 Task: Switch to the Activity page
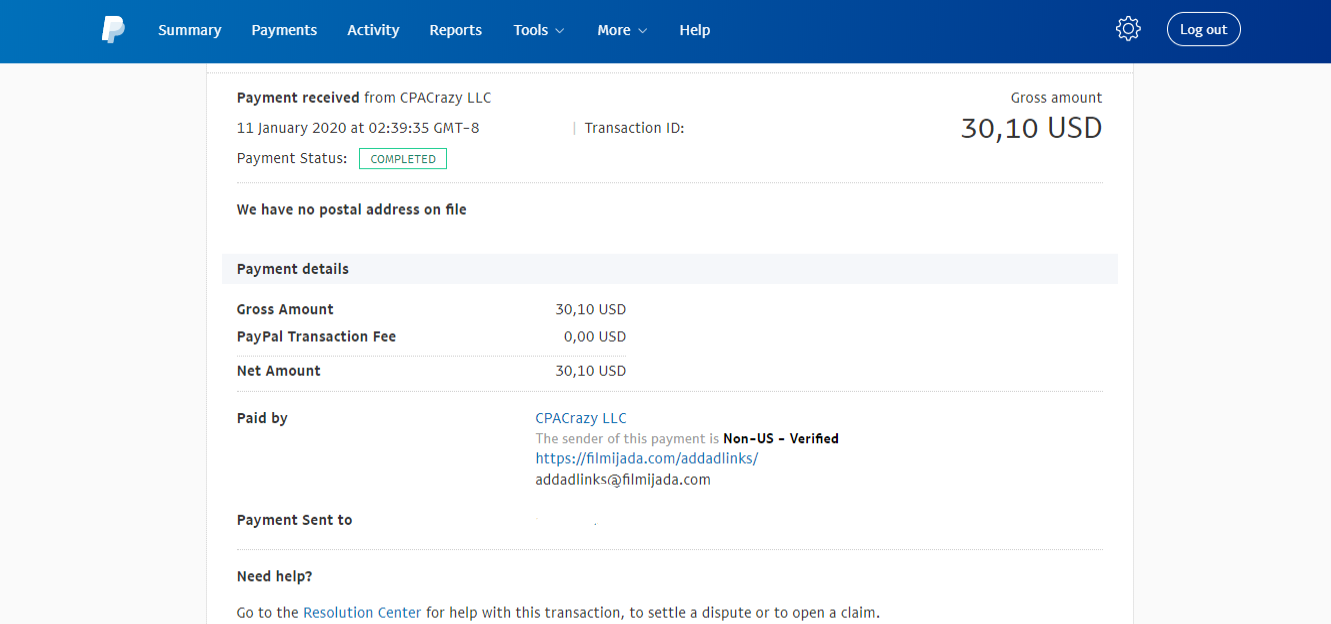coord(373,30)
